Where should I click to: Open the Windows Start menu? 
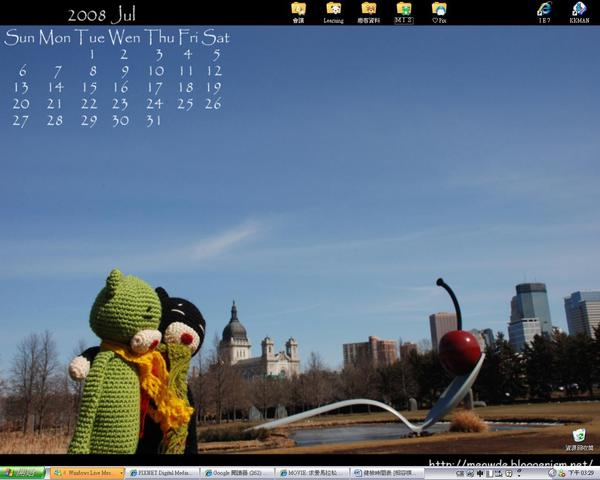click(x=23, y=473)
